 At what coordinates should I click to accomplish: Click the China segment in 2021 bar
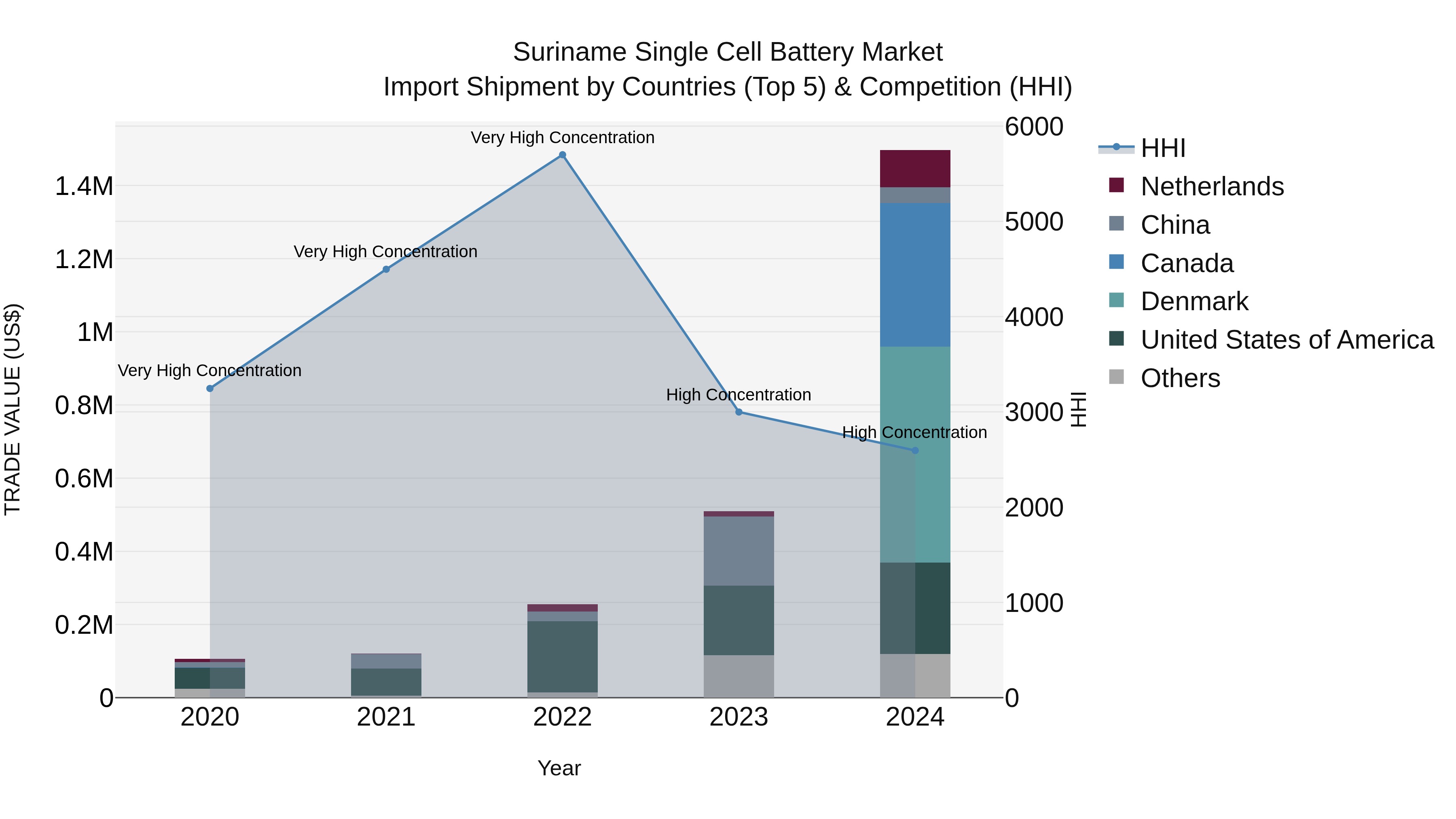click(x=386, y=661)
